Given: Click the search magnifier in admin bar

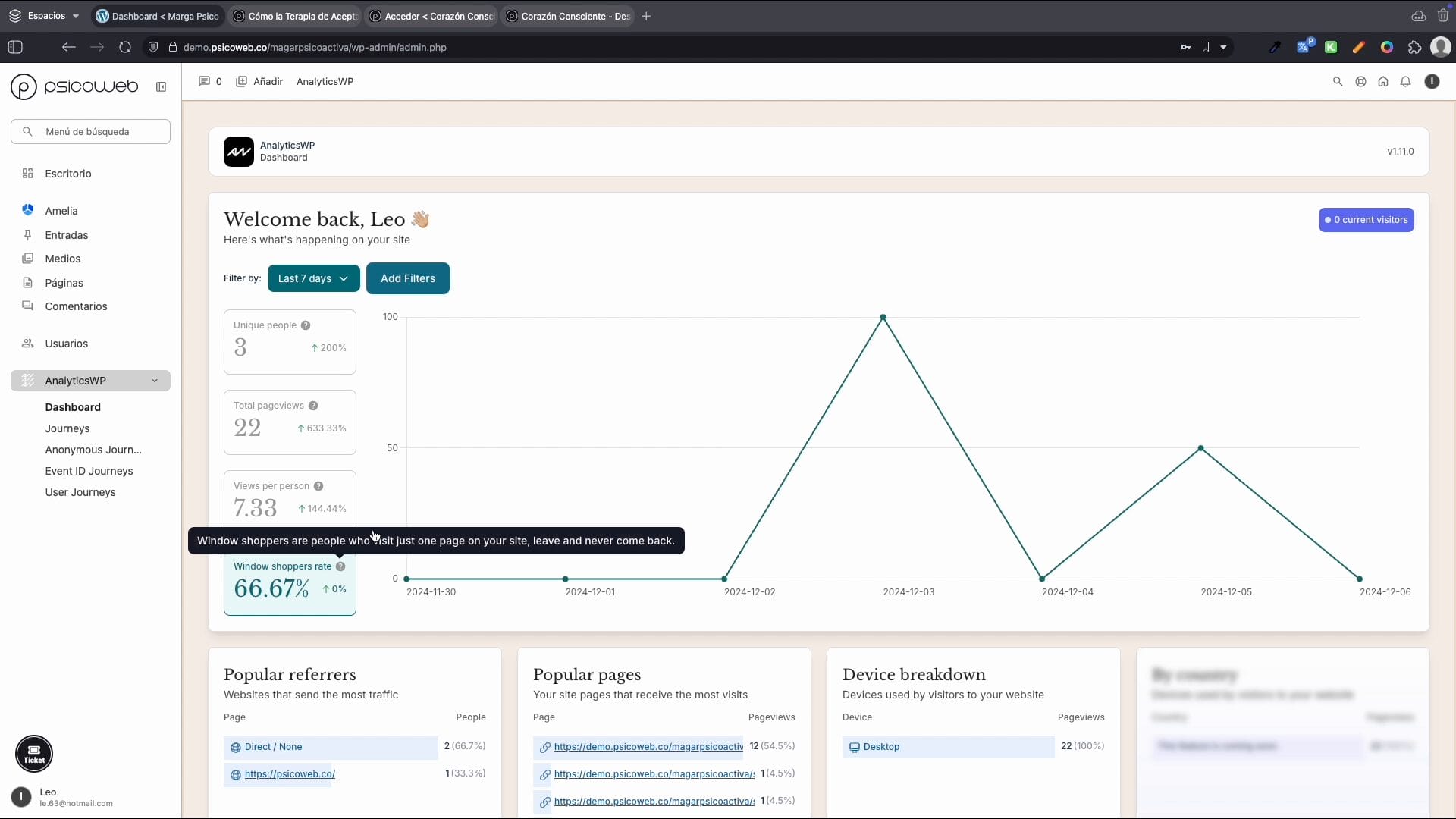Looking at the screenshot, I should [x=1338, y=82].
